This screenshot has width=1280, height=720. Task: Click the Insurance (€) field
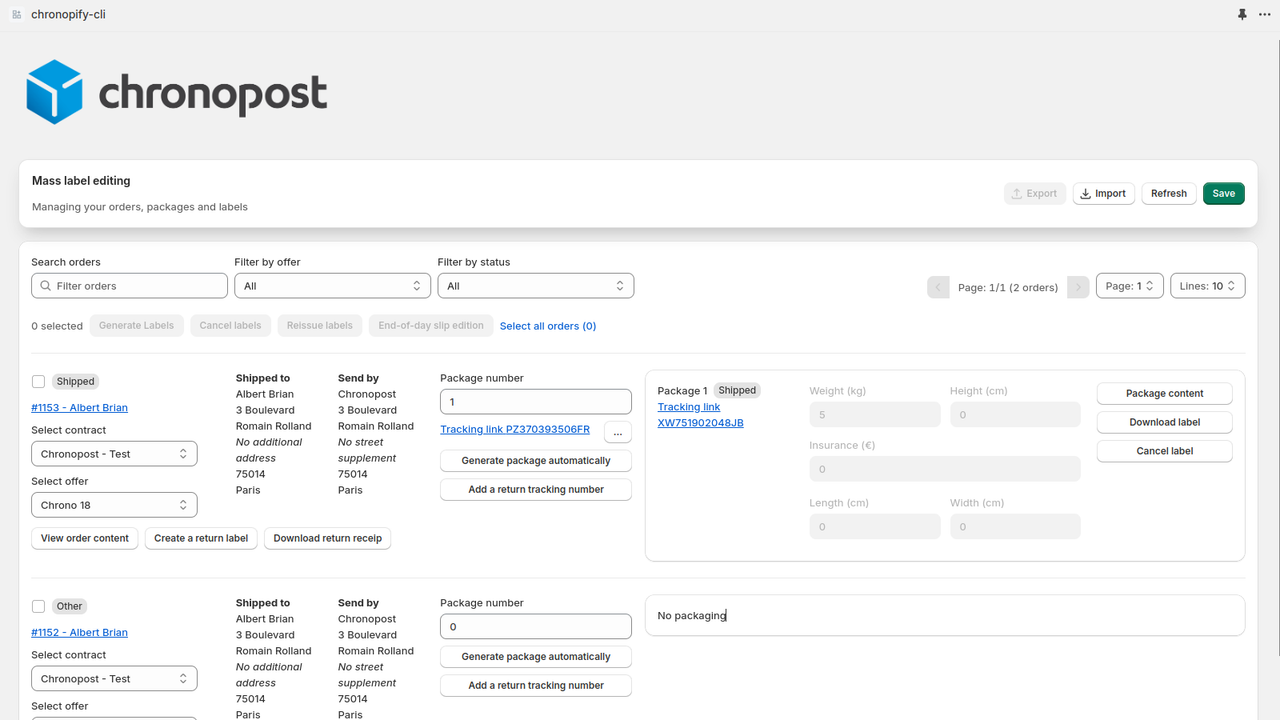pos(945,469)
